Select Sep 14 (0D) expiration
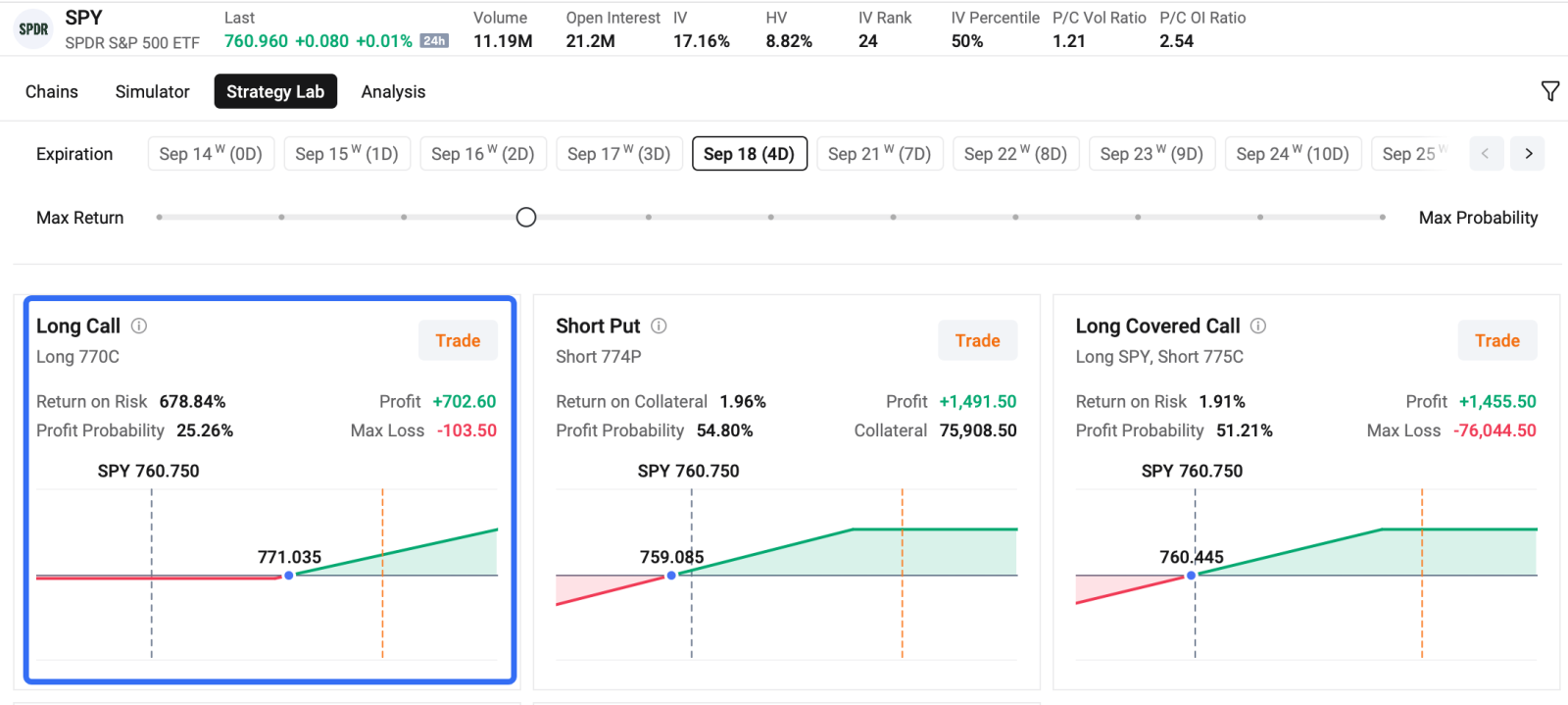 211,154
